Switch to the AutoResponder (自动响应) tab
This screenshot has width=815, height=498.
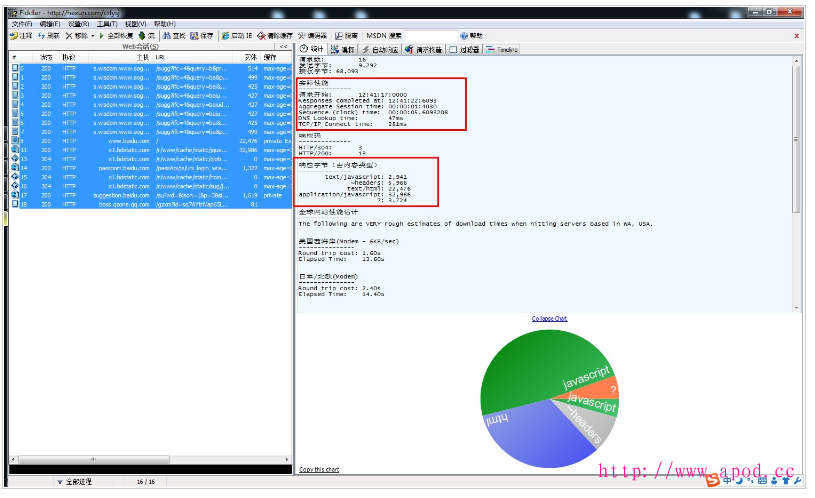[x=380, y=48]
